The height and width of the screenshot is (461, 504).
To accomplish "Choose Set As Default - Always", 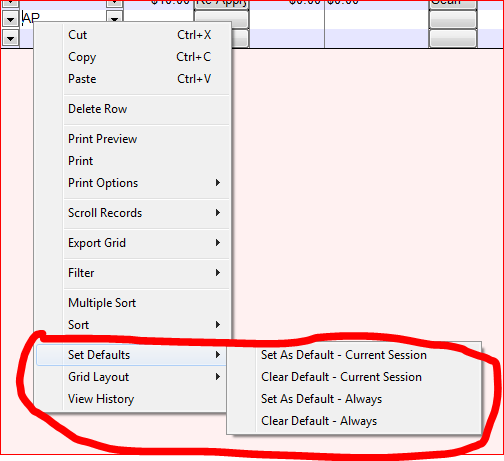I will click(354, 399).
